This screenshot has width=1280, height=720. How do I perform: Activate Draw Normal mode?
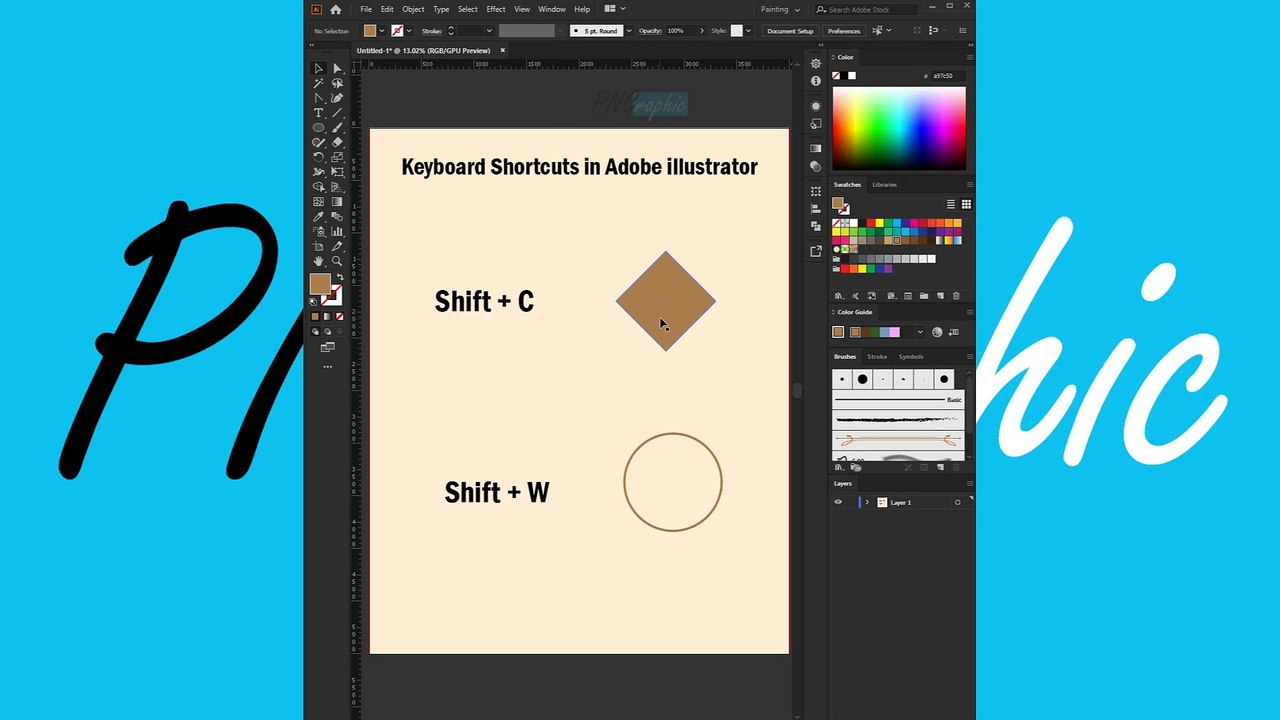(315, 331)
